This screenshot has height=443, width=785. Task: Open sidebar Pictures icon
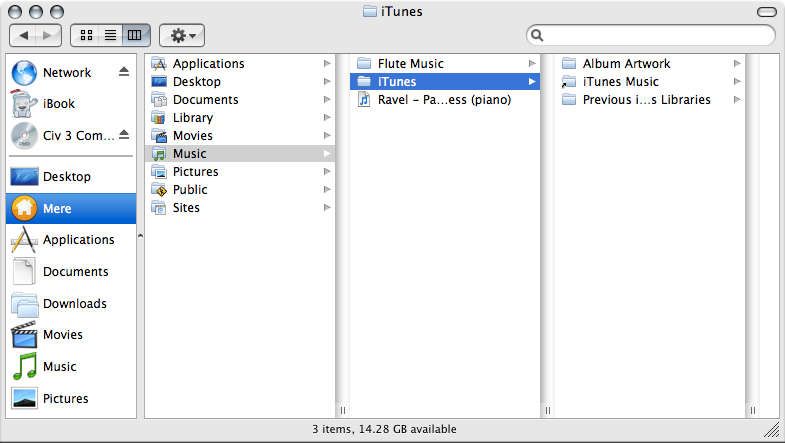click(24, 398)
